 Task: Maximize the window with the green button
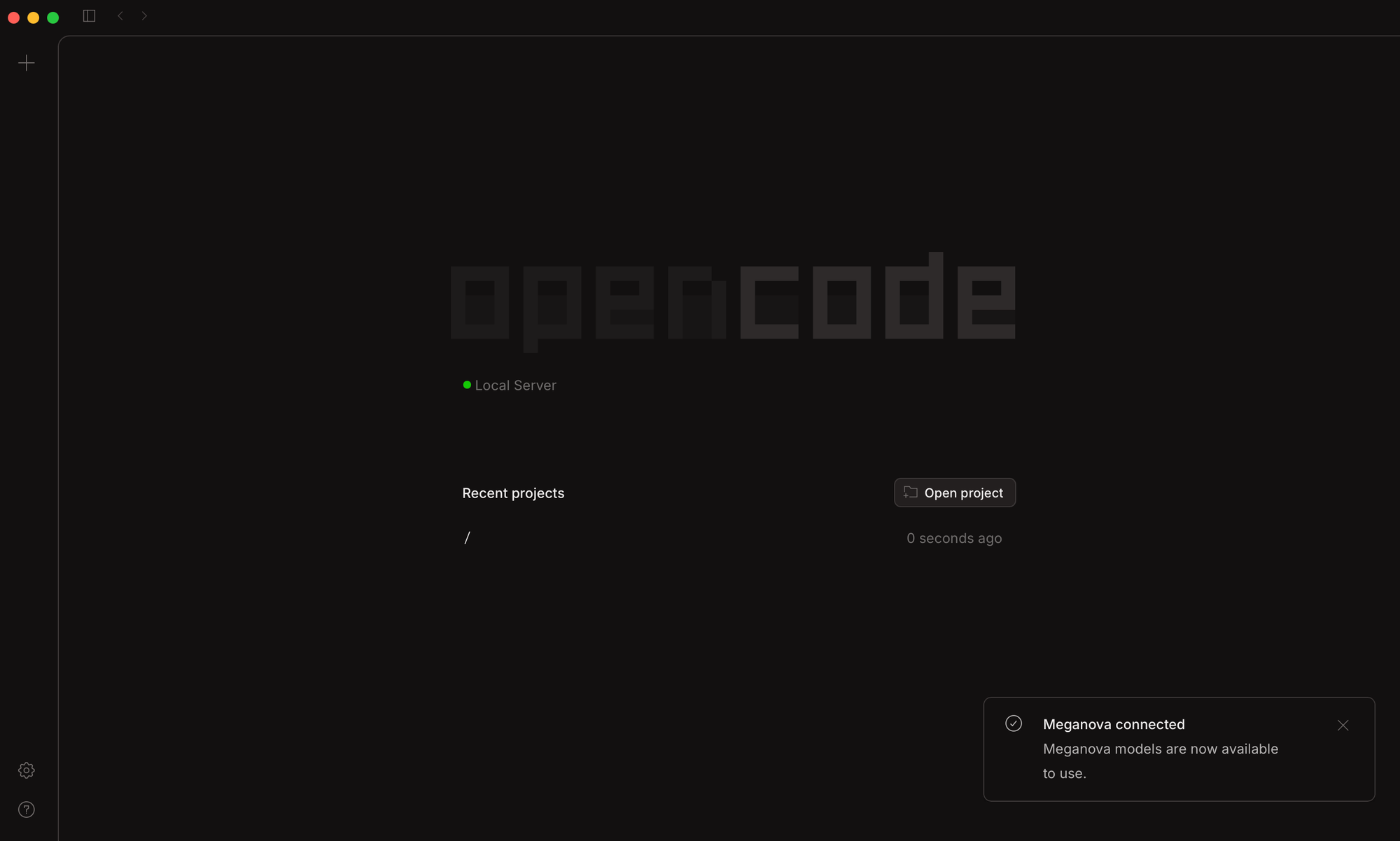[x=53, y=17]
